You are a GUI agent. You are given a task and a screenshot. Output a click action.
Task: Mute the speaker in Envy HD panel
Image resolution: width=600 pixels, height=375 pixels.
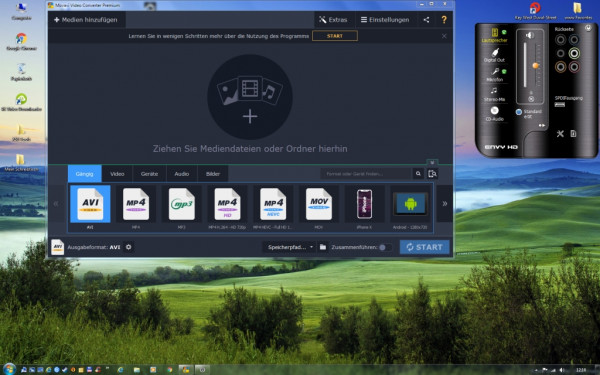[531, 99]
